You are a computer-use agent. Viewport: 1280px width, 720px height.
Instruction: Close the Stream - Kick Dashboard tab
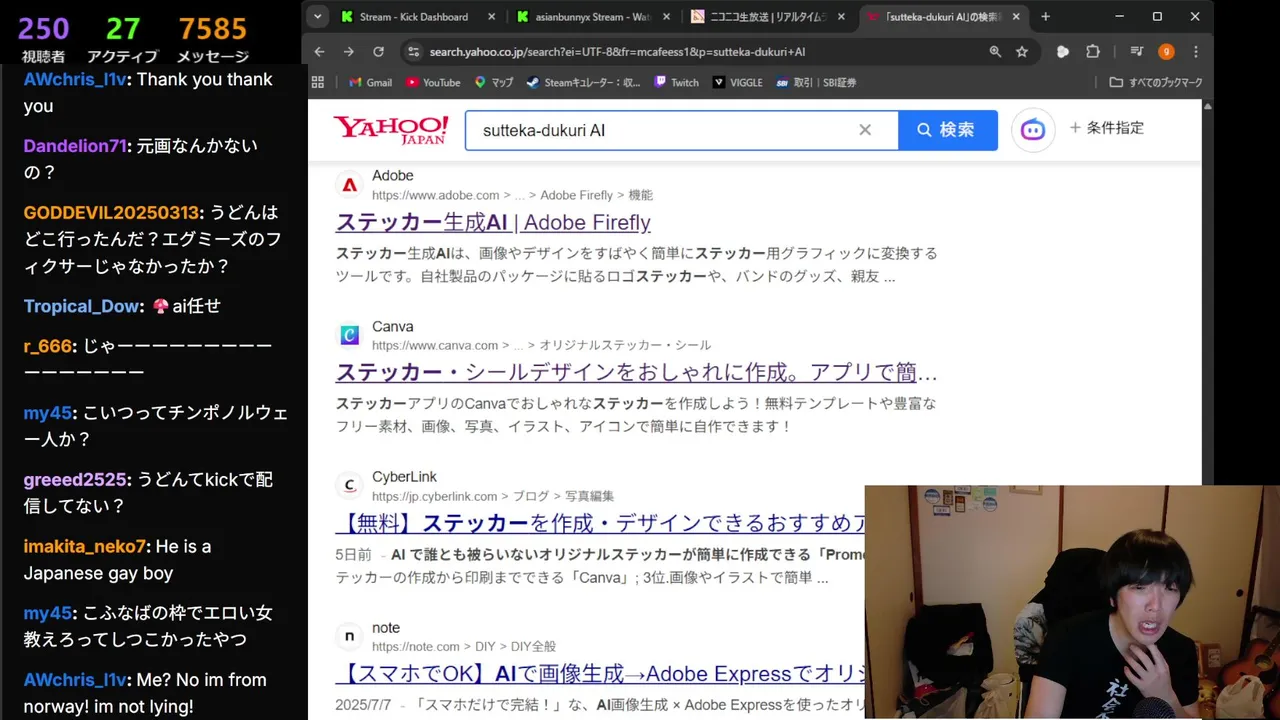click(x=491, y=17)
